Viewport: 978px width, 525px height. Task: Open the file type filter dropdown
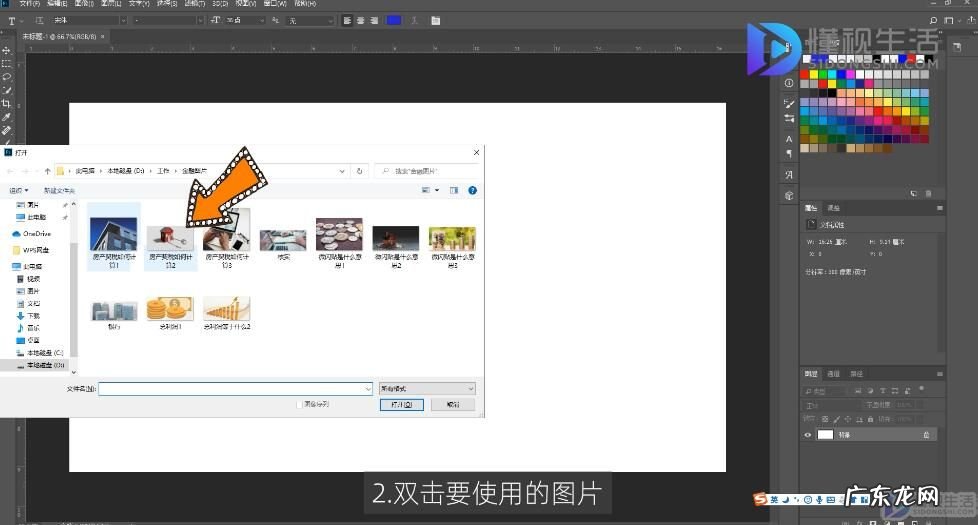point(427,388)
